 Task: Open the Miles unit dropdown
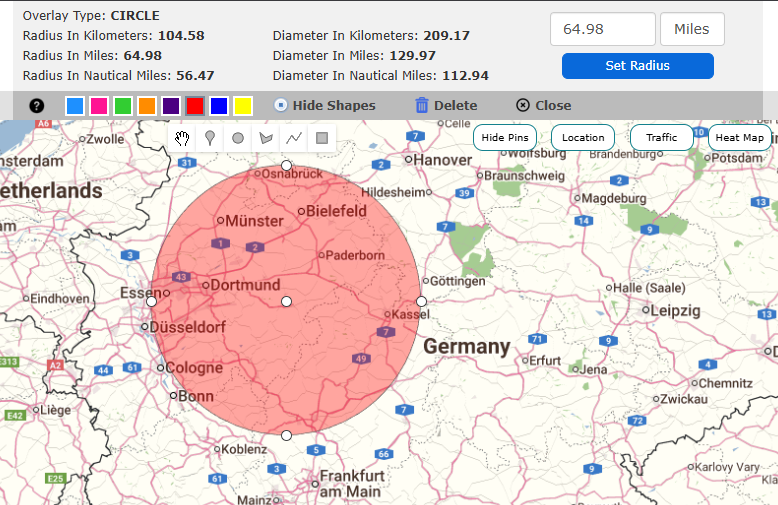[x=692, y=29]
